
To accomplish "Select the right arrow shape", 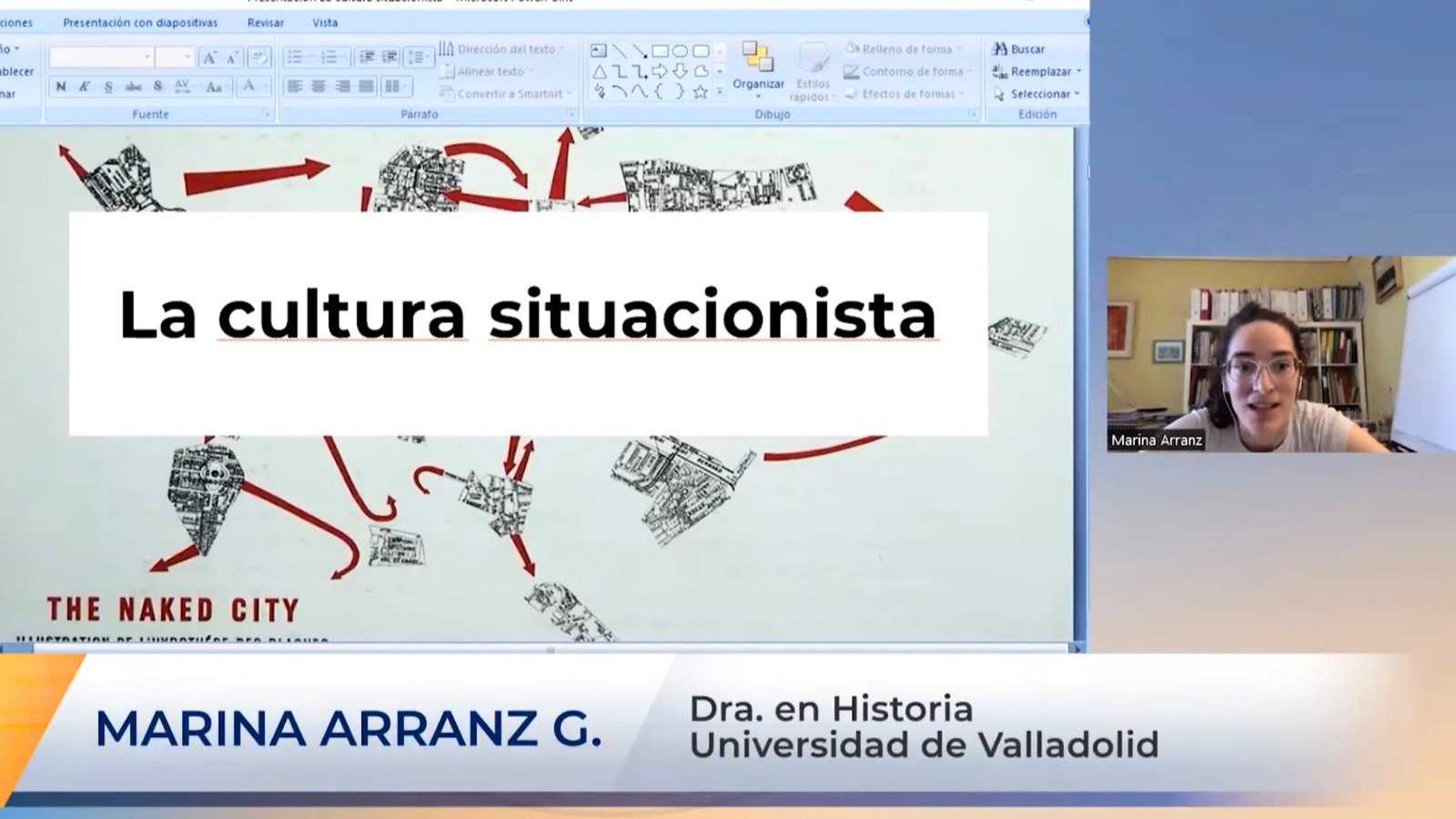I will pos(660,71).
